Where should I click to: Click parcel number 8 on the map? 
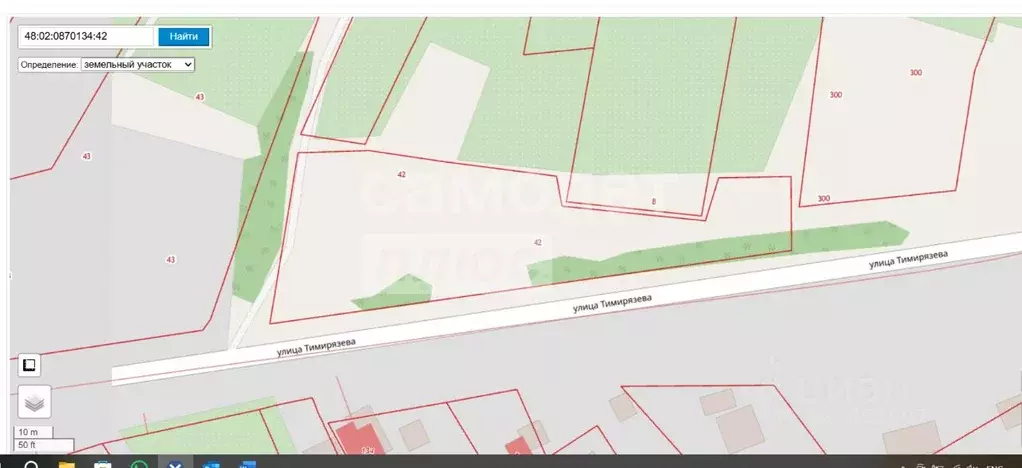coord(653,202)
